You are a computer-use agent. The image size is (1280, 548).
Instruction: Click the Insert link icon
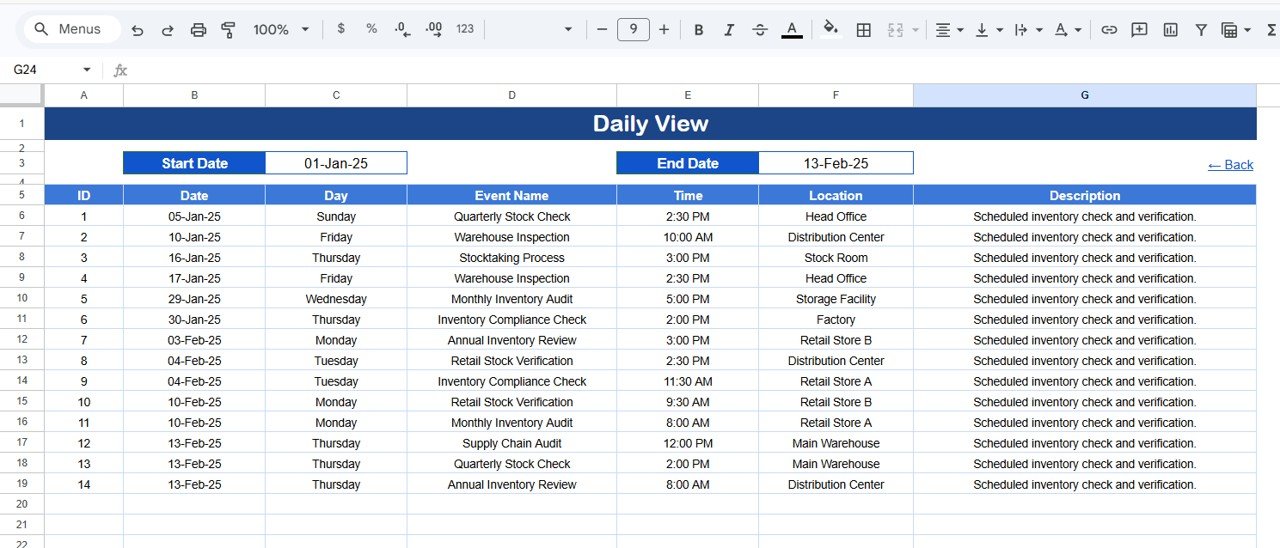click(x=1109, y=30)
